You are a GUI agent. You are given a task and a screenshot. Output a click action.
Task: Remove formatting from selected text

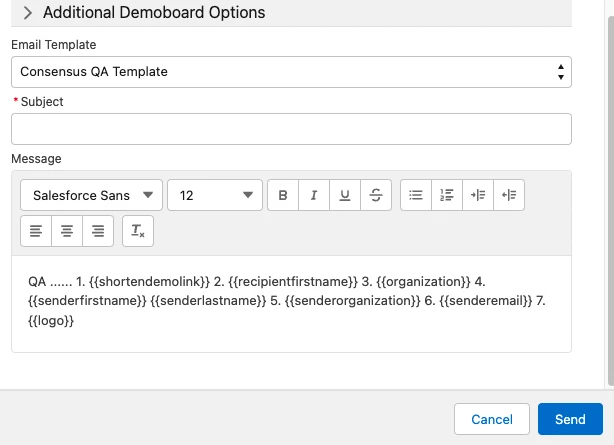pos(138,231)
